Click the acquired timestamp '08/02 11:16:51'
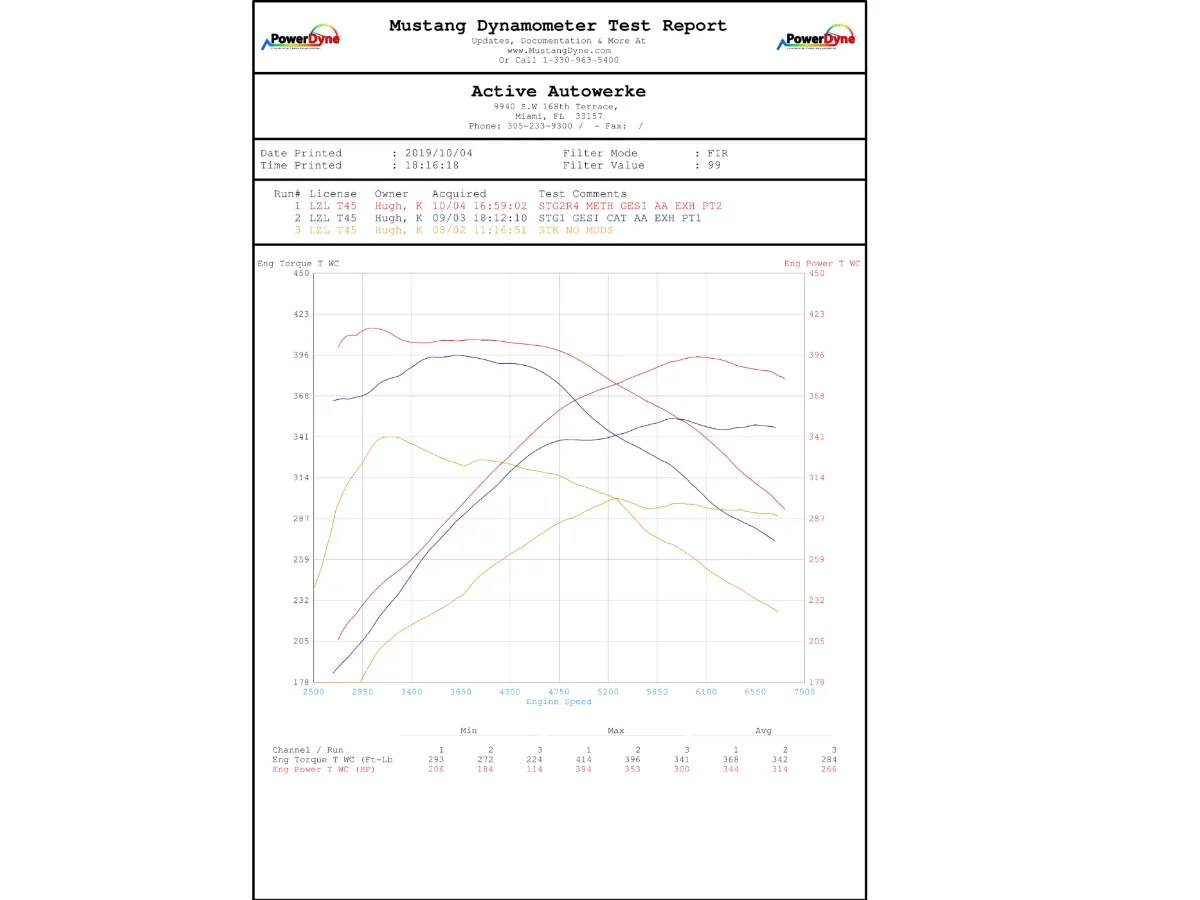The height and width of the screenshot is (900, 1200). [x=479, y=230]
